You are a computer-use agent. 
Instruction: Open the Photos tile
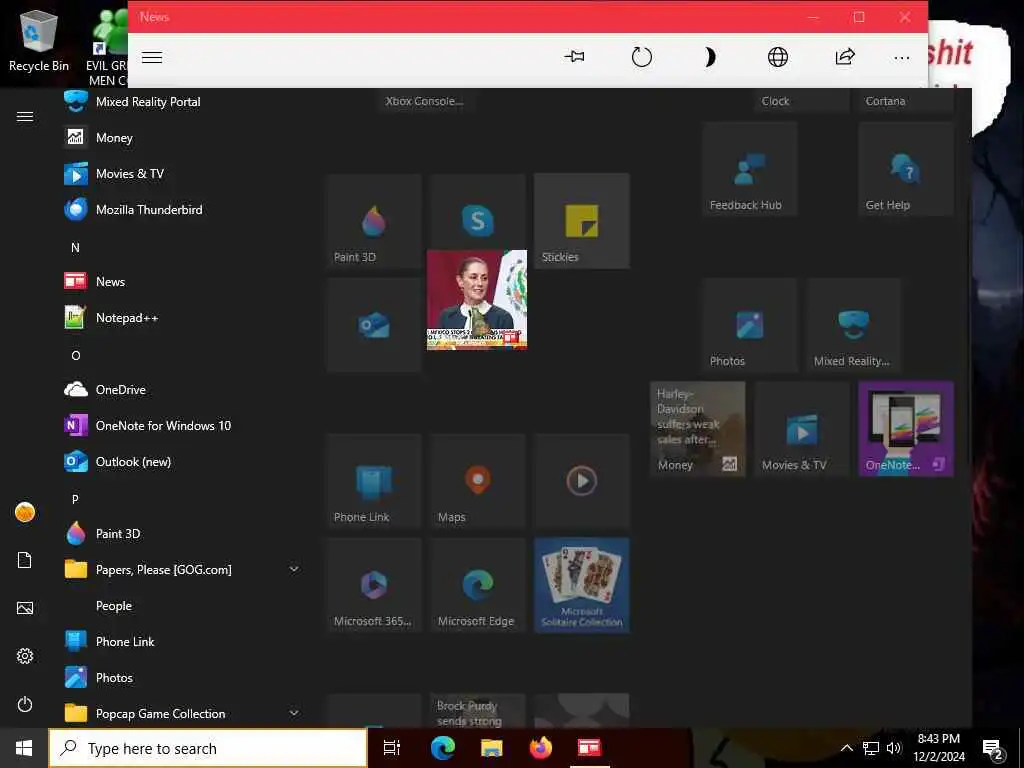750,325
